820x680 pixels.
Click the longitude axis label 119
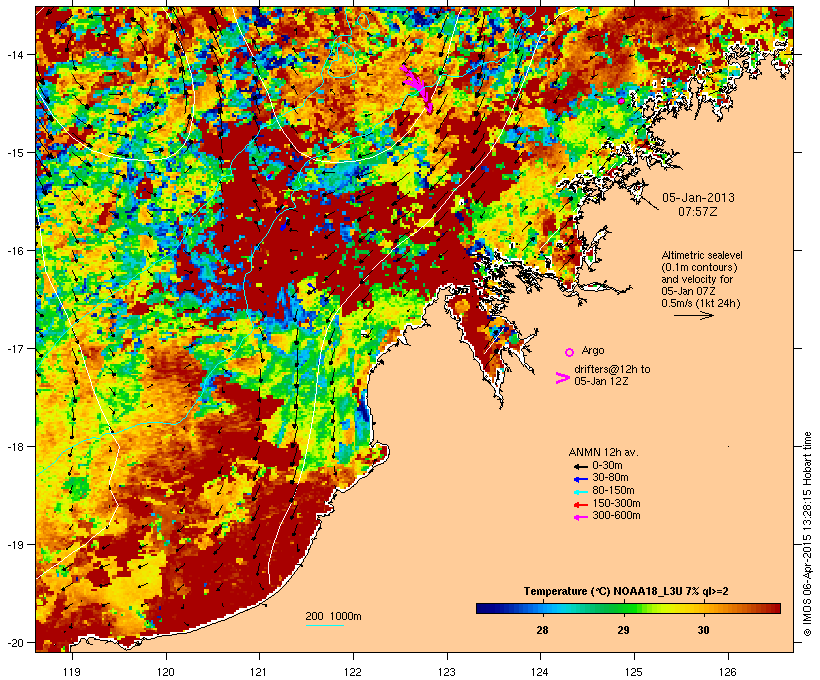[x=72, y=672]
